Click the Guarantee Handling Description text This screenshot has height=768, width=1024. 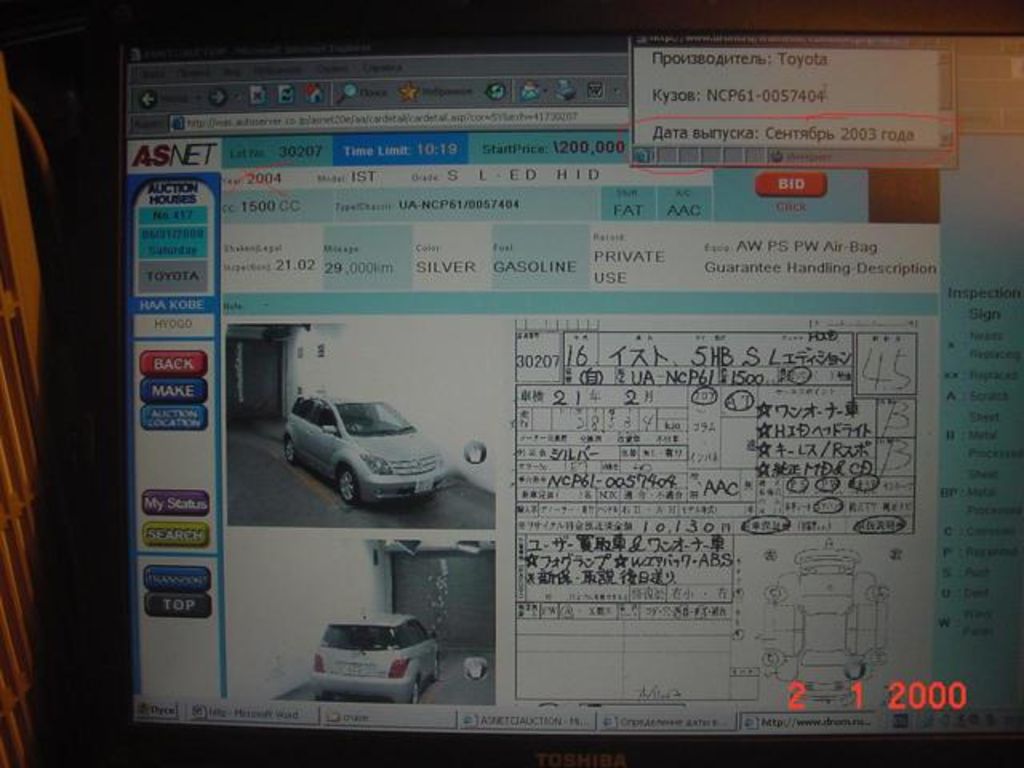tap(820, 268)
